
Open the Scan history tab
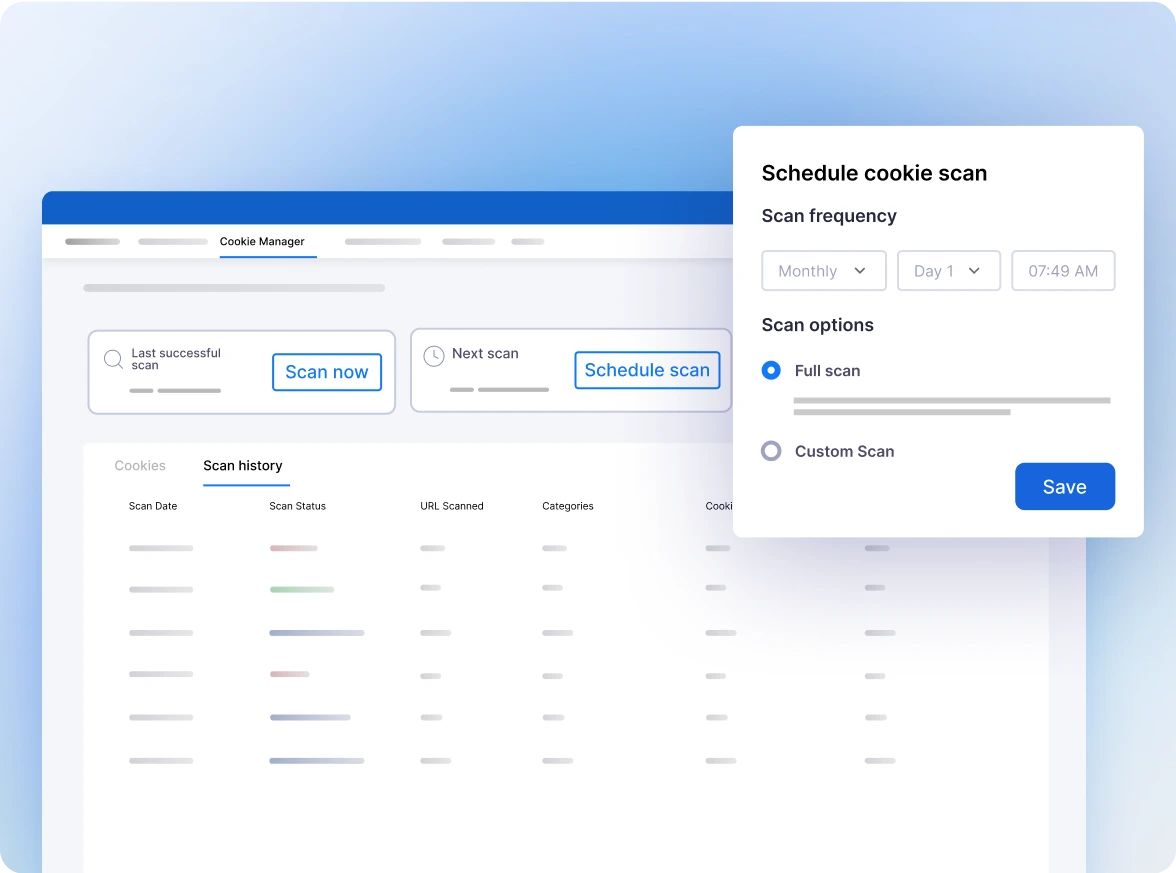(243, 466)
